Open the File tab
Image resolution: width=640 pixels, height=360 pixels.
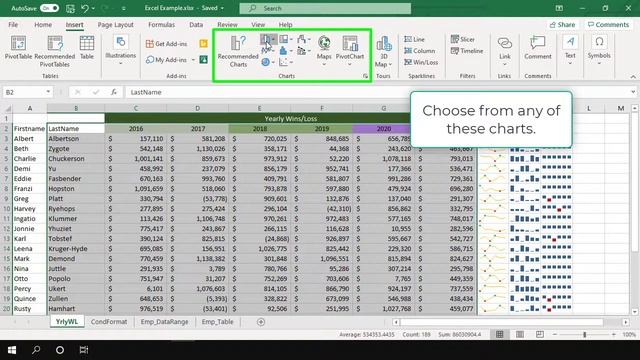(x=13, y=24)
